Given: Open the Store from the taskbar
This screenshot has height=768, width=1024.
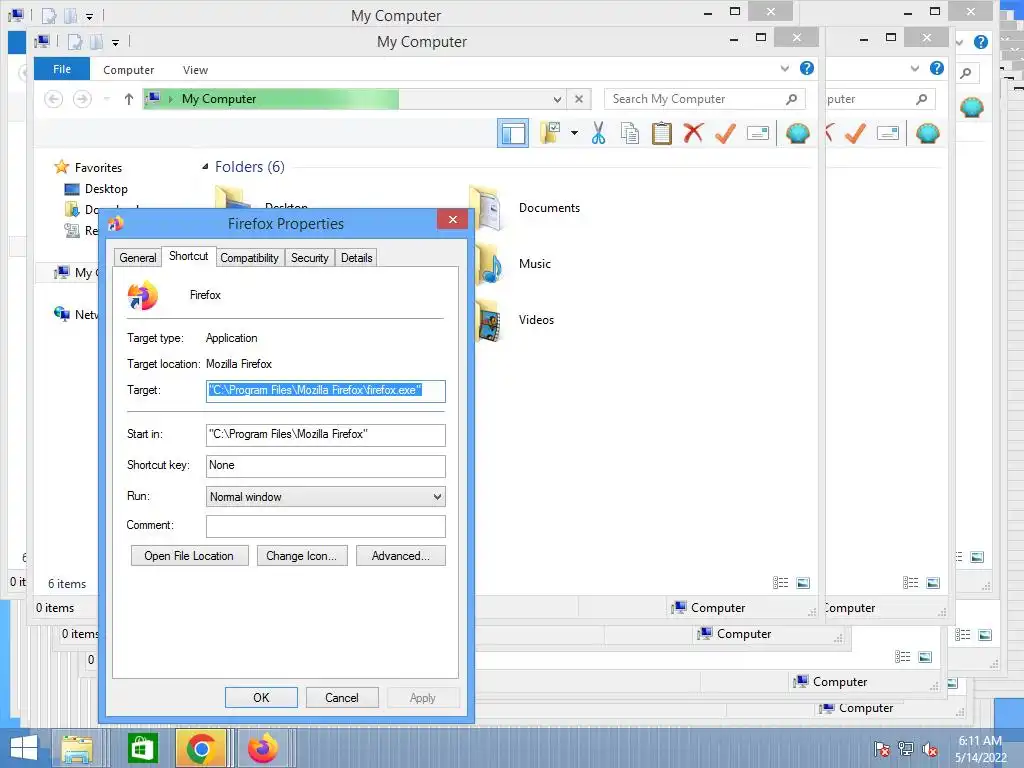Looking at the screenshot, I should tap(142, 748).
